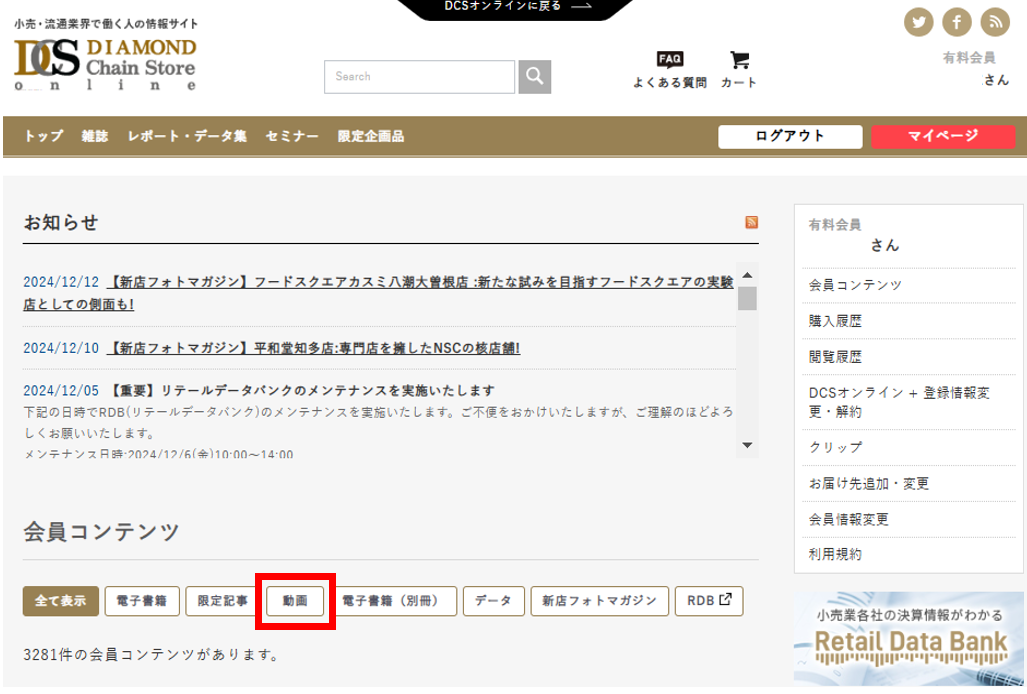Click the ログアウト button
This screenshot has width=1027, height=694.
(x=790, y=137)
